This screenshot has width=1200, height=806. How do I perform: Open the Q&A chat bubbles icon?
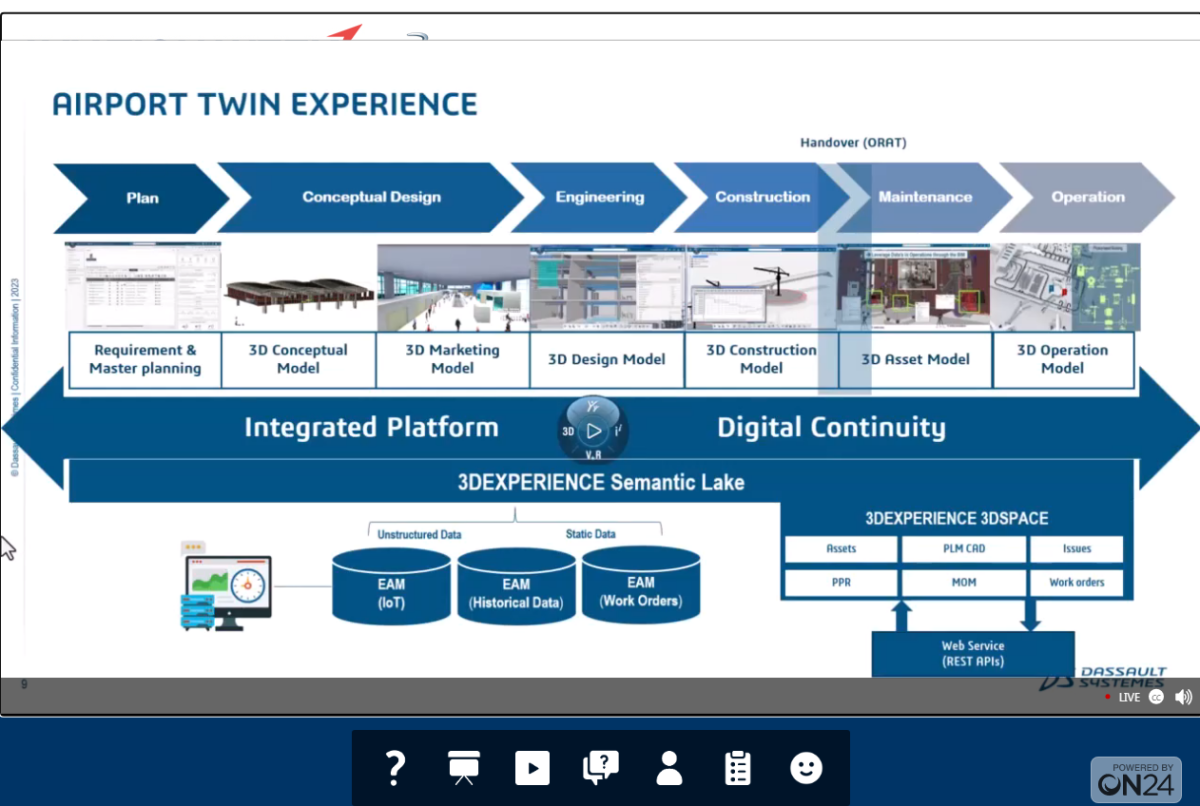click(x=601, y=768)
